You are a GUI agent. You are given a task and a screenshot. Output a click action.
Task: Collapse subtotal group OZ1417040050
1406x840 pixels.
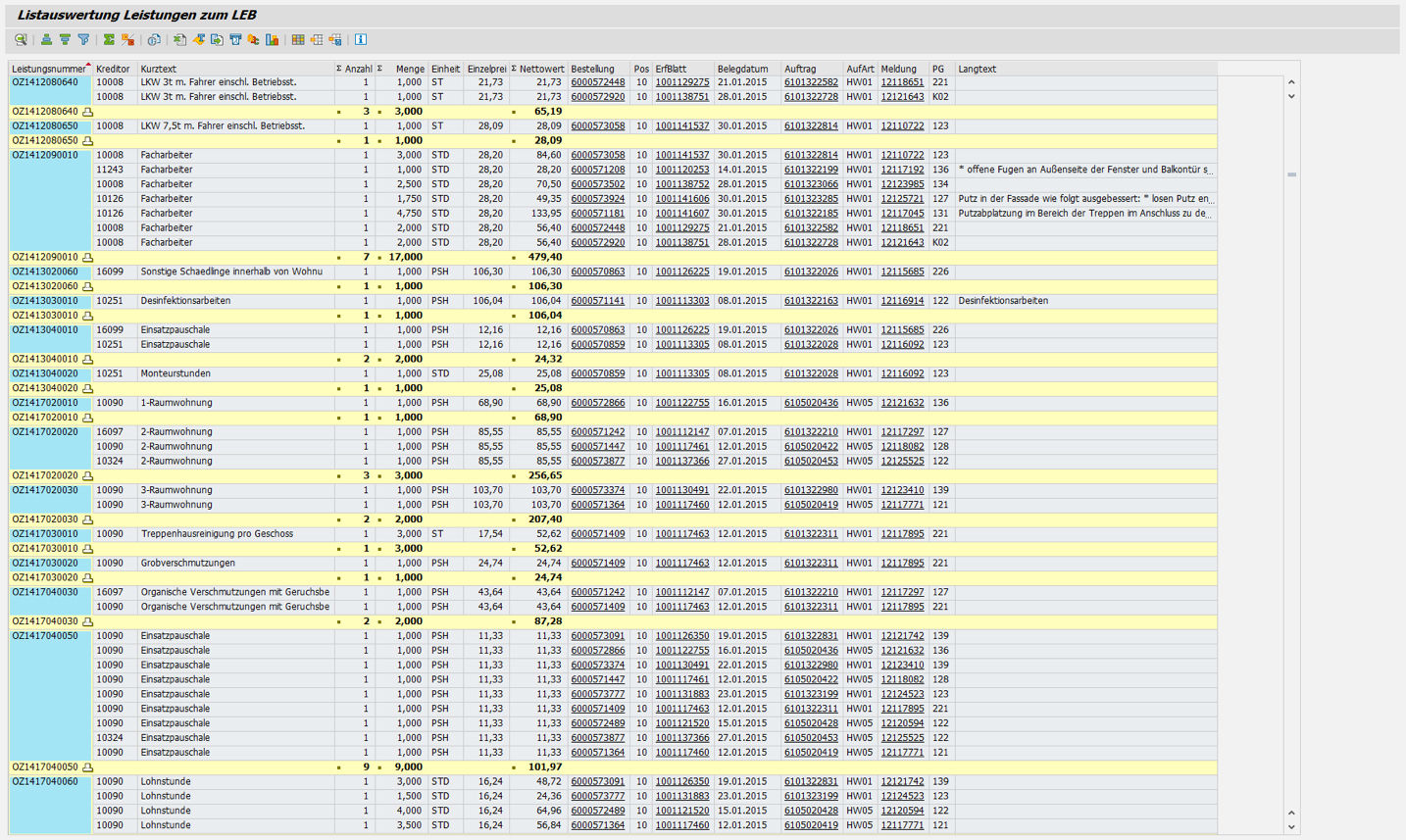pyautogui.click(x=87, y=767)
